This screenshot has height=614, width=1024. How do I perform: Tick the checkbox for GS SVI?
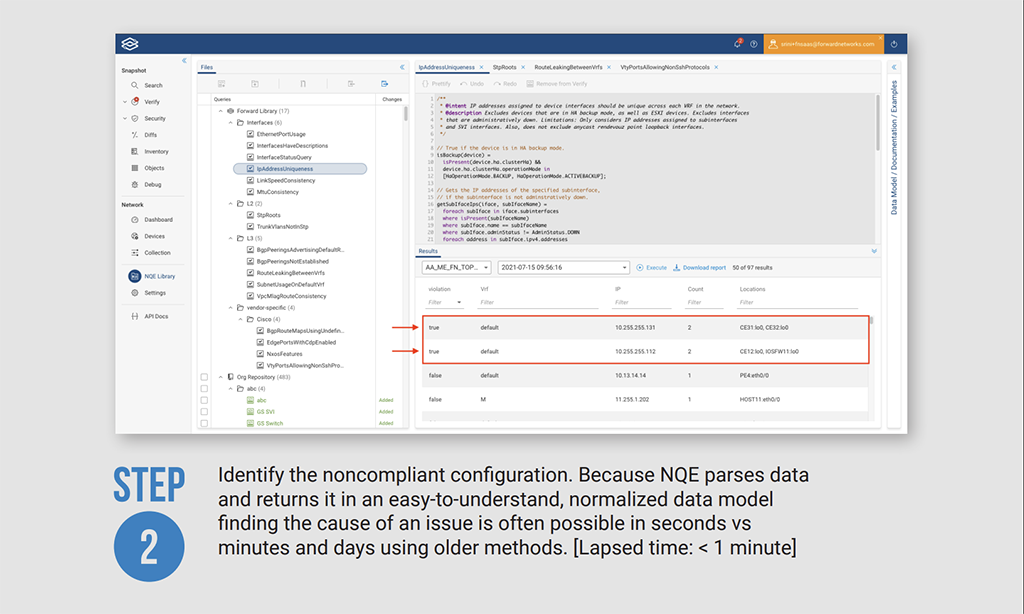pyautogui.click(x=204, y=412)
